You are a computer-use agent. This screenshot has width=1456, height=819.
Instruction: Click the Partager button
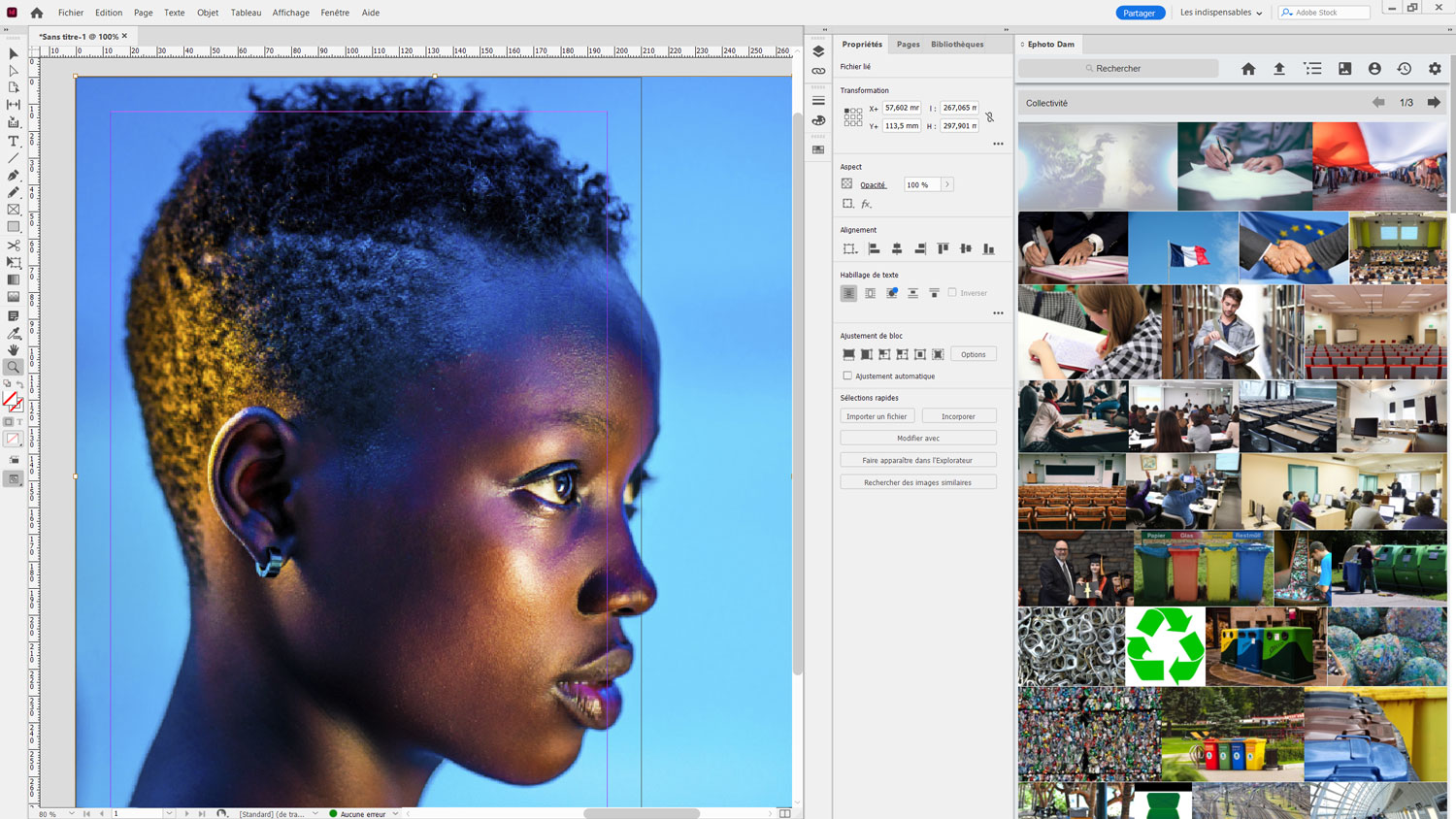[x=1140, y=13]
